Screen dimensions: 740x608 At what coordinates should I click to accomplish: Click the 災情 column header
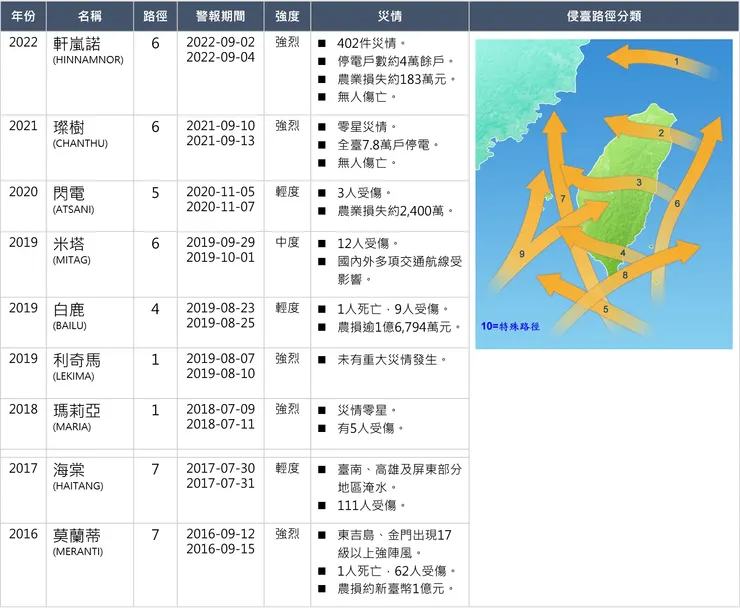click(x=390, y=16)
